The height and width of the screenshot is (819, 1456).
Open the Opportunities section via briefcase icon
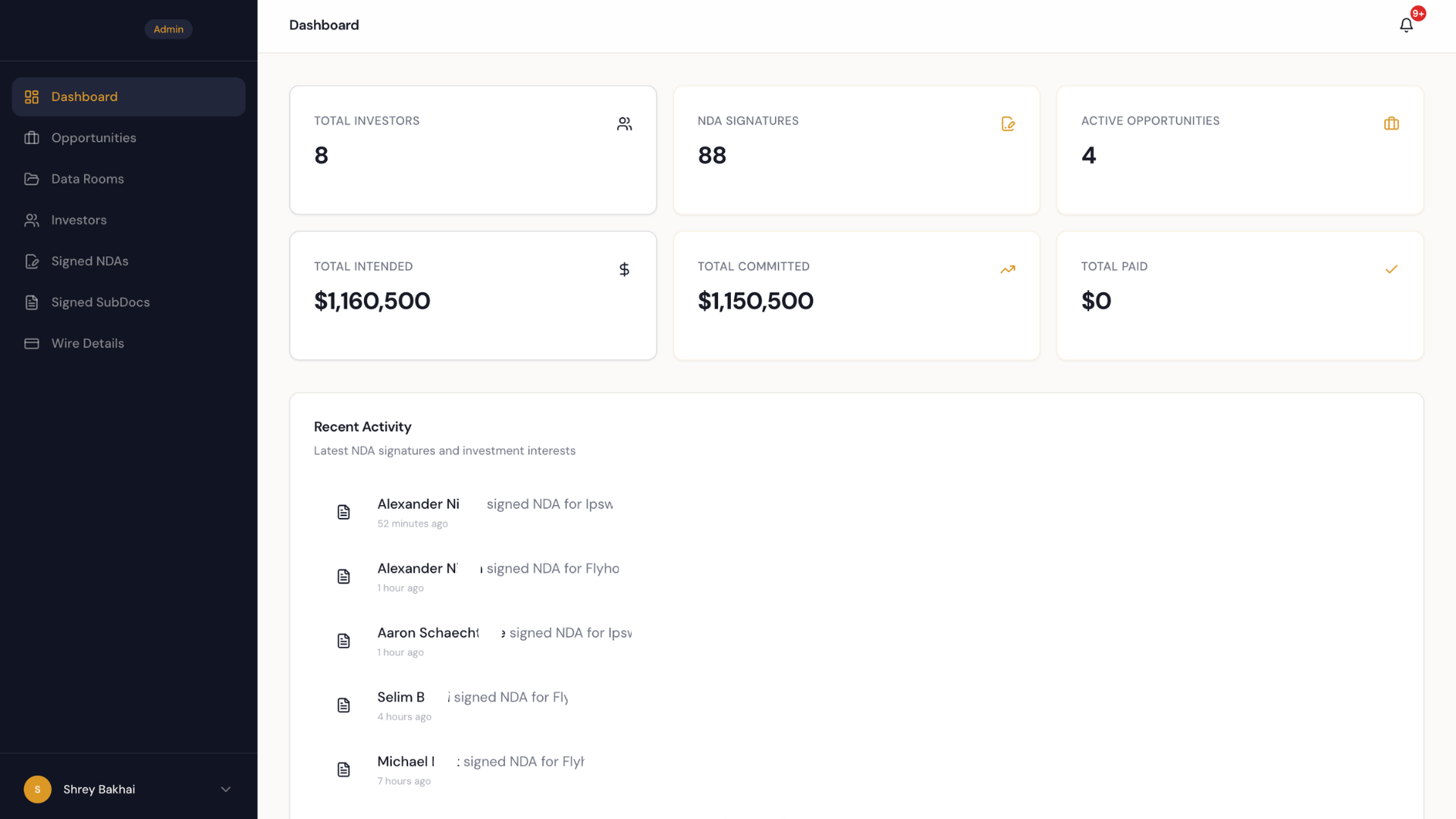tap(32, 137)
